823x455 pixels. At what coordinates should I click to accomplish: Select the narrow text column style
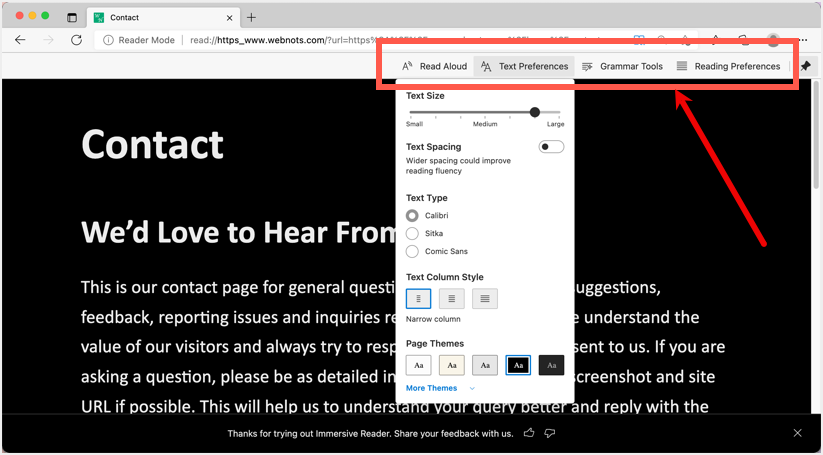tap(419, 298)
